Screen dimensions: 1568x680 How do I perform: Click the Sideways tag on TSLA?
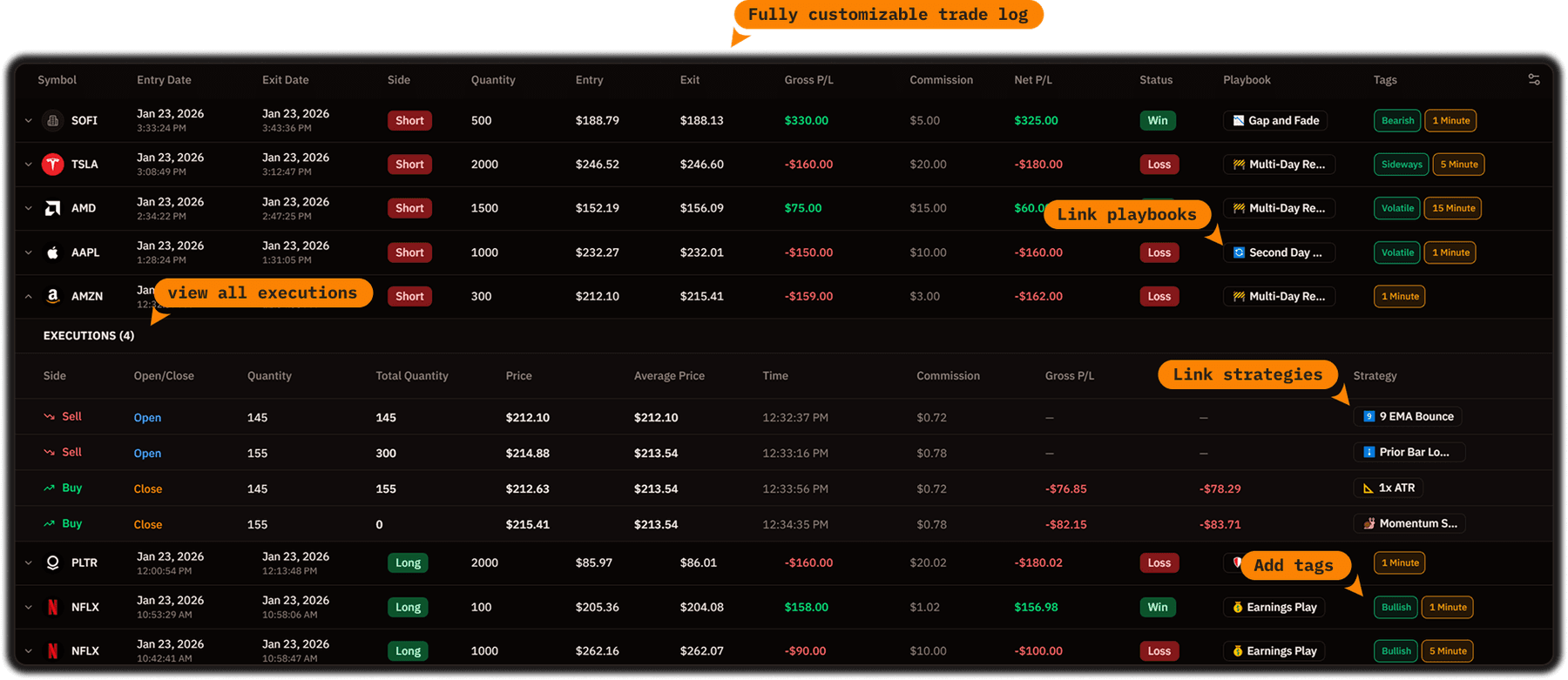[x=1402, y=164]
